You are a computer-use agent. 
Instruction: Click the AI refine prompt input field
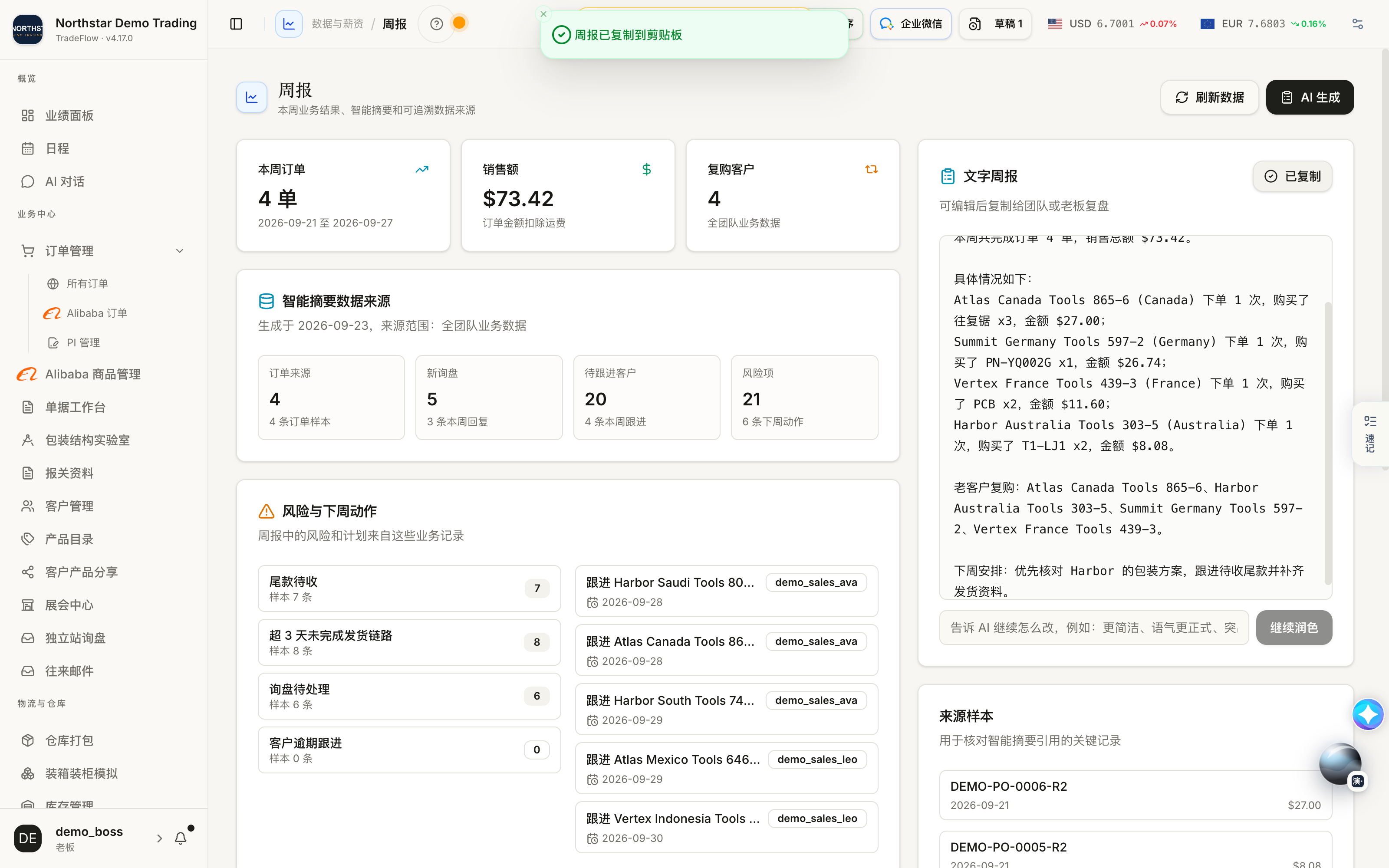pyautogui.click(x=1093, y=628)
